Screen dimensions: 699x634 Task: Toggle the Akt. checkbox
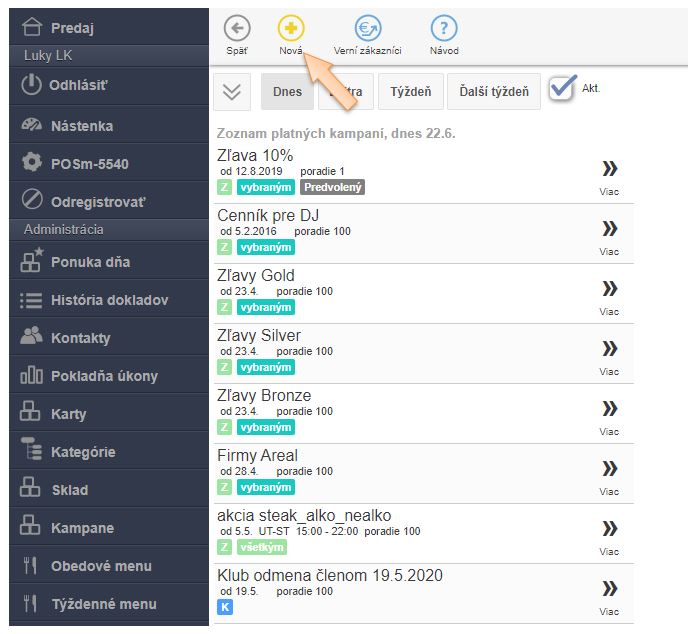[x=562, y=88]
